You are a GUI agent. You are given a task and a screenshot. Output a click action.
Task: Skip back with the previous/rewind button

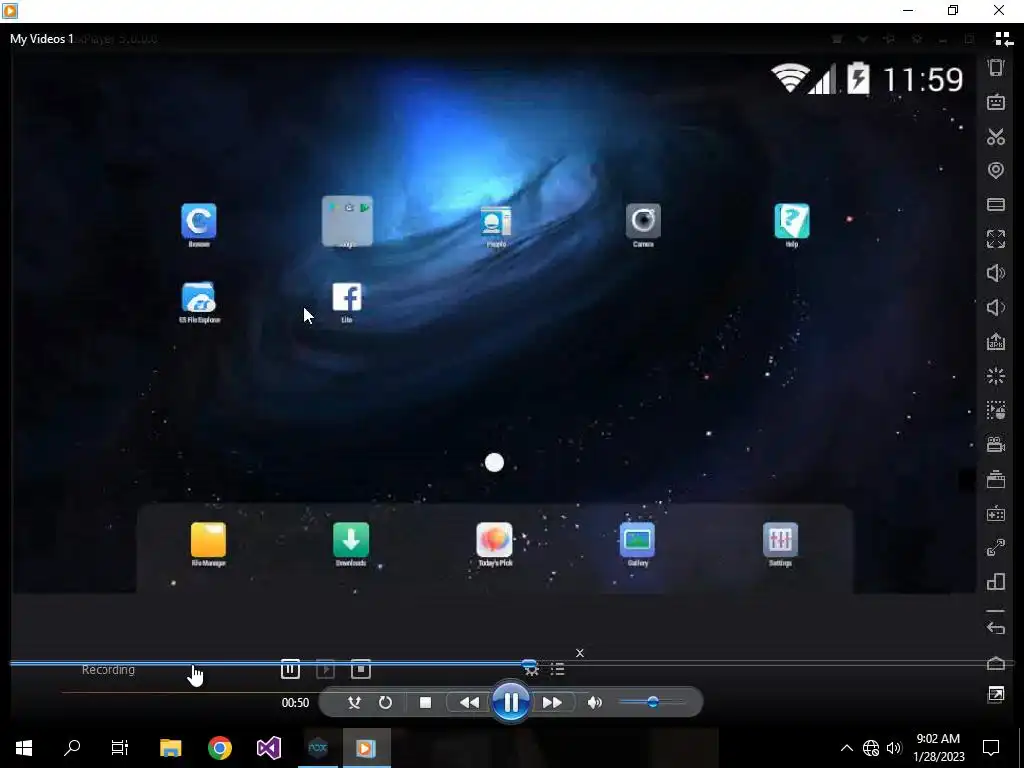click(x=469, y=703)
